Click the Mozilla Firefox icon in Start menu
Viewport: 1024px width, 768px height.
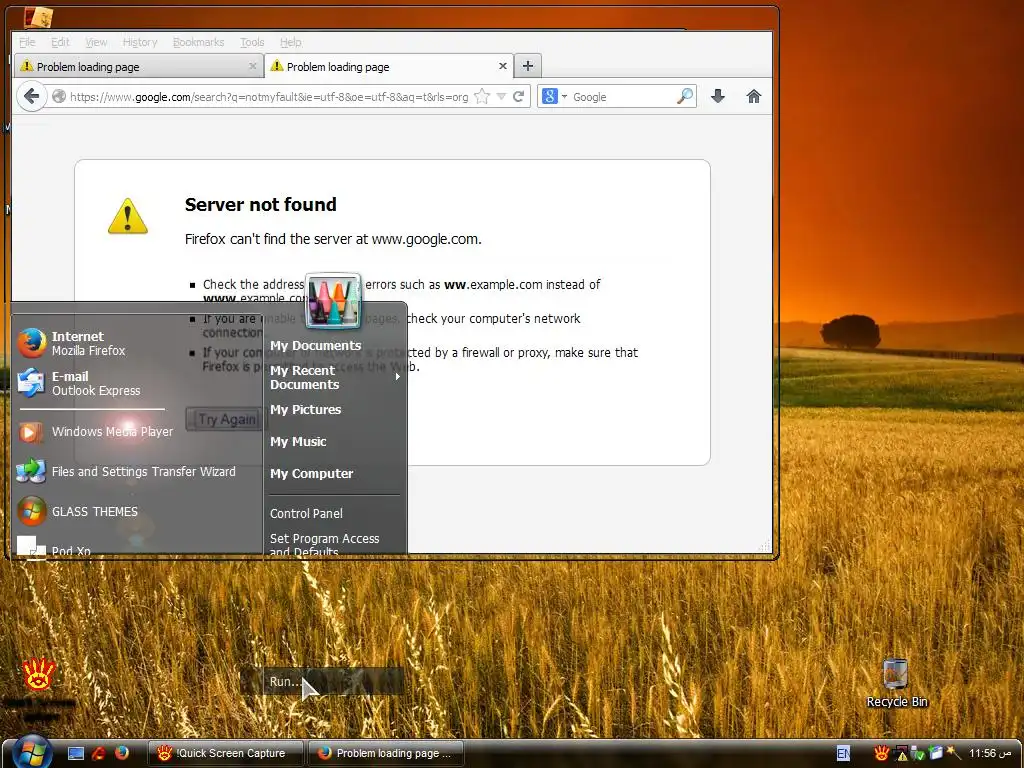[x=31, y=344]
